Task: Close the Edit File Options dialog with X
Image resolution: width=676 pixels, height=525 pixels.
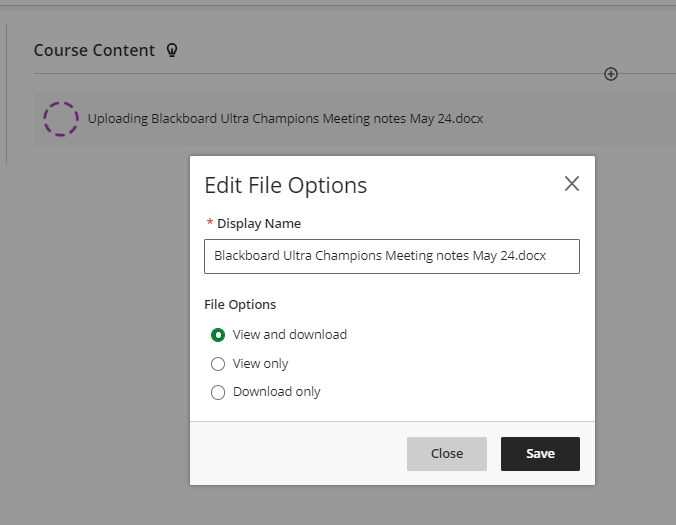Action: tap(572, 184)
